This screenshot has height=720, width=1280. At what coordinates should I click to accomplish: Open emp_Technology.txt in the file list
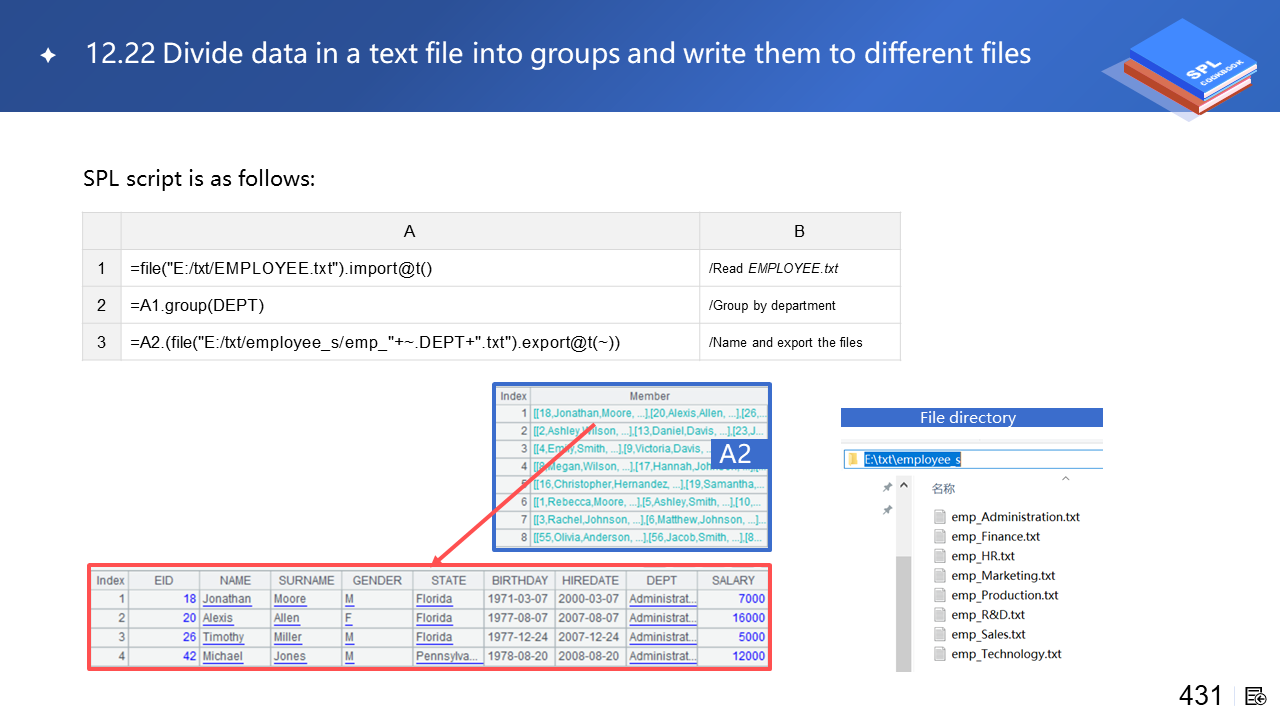[x=1006, y=654]
